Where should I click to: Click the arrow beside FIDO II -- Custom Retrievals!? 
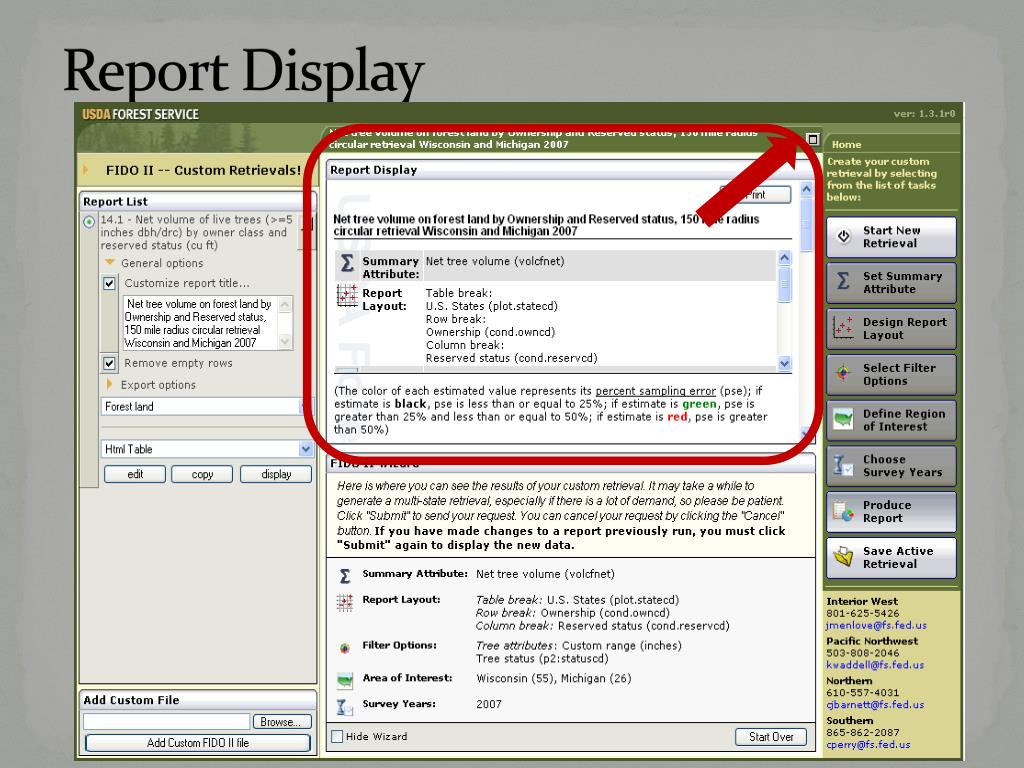[x=85, y=170]
